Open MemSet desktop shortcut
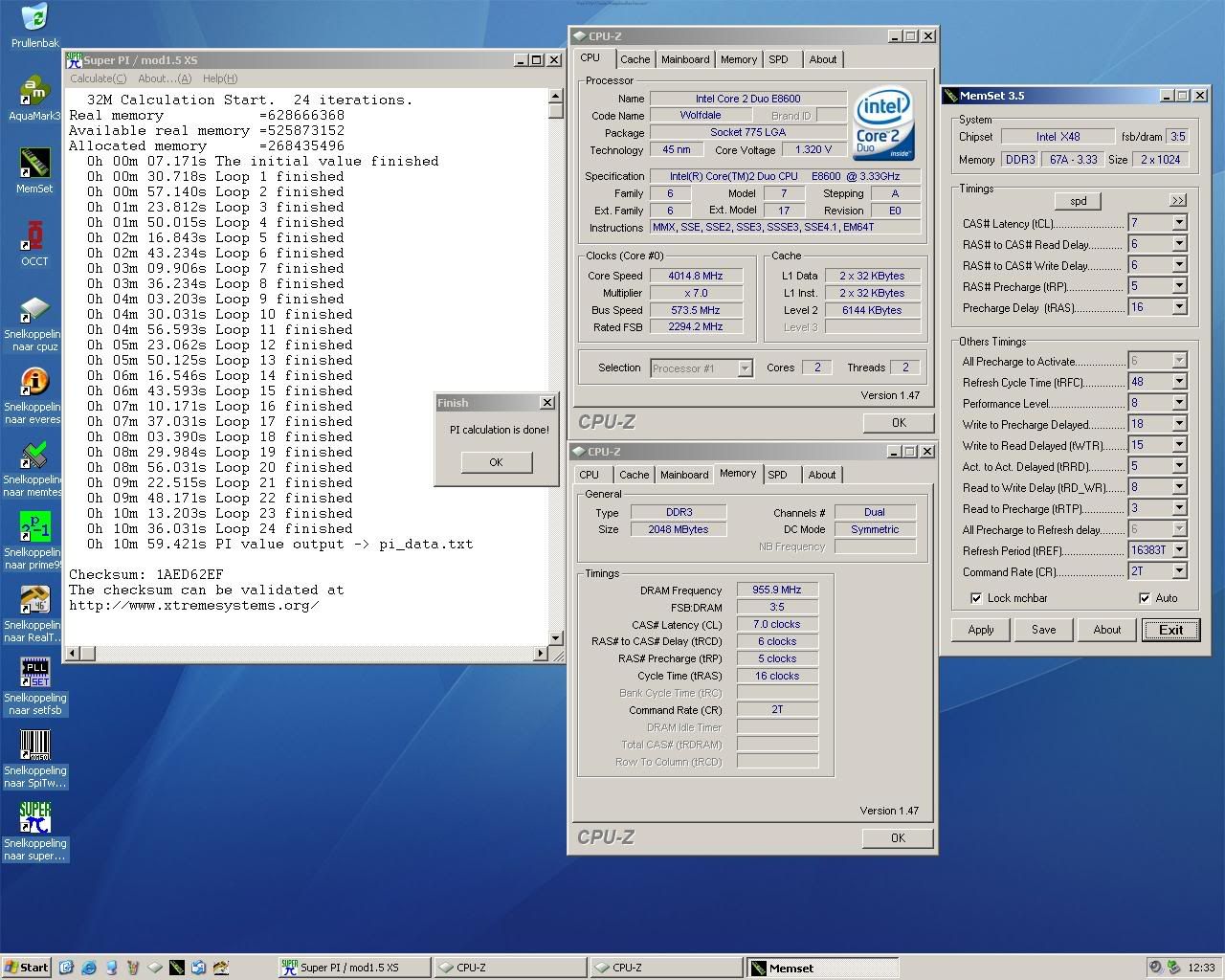Image resolution: width=1225 pixels, height=980 pixels. coord(34,163)
